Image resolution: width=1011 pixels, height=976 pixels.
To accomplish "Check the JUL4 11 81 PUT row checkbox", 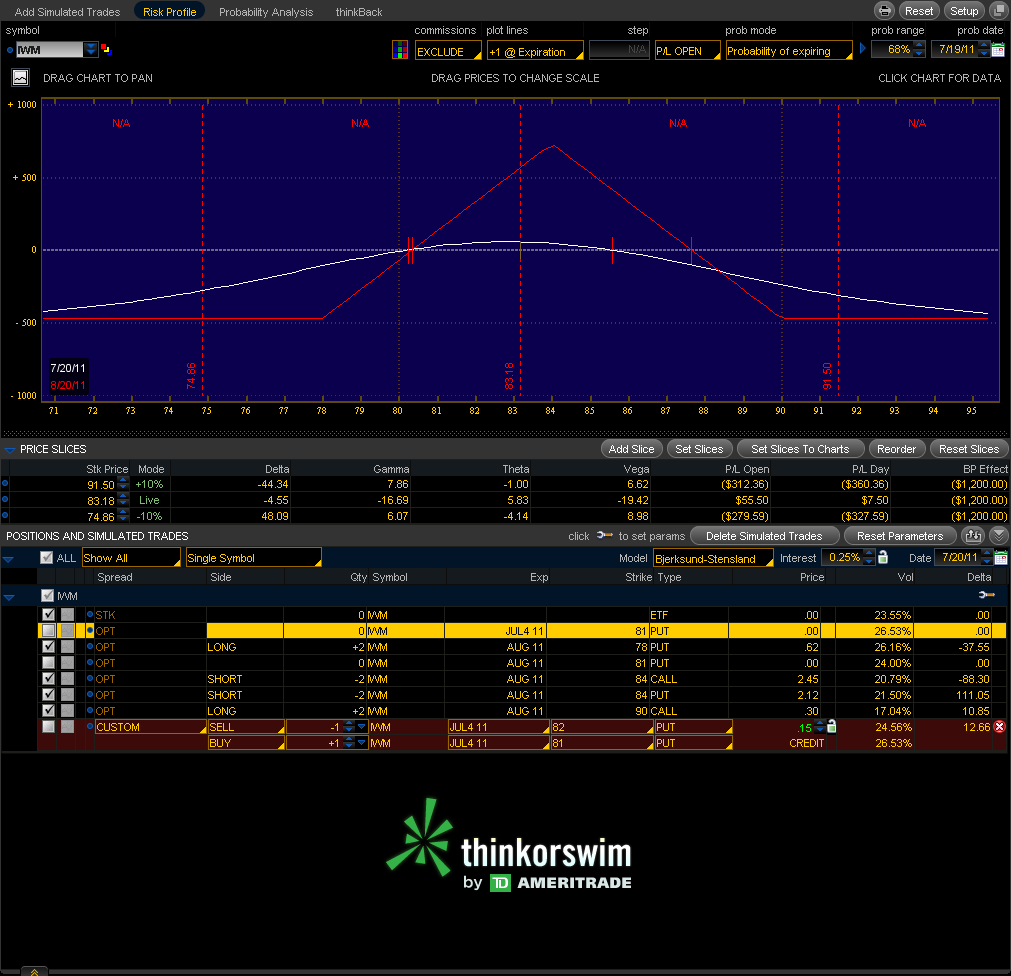I will click(48, 630).
